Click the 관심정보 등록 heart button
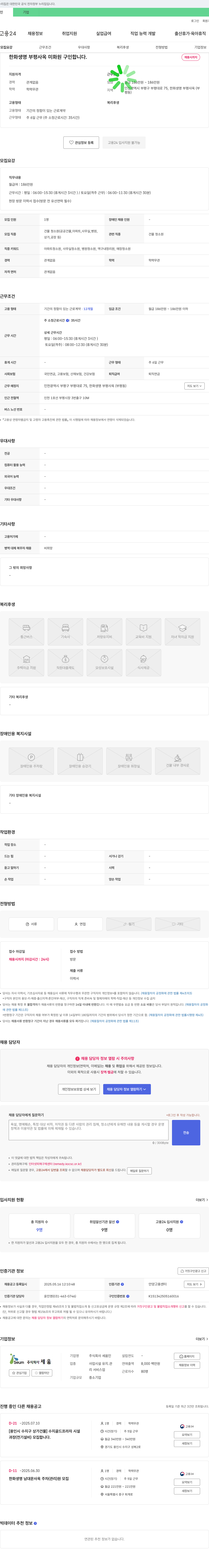Viewport: 209px width, 1568px height. point(81,142)
